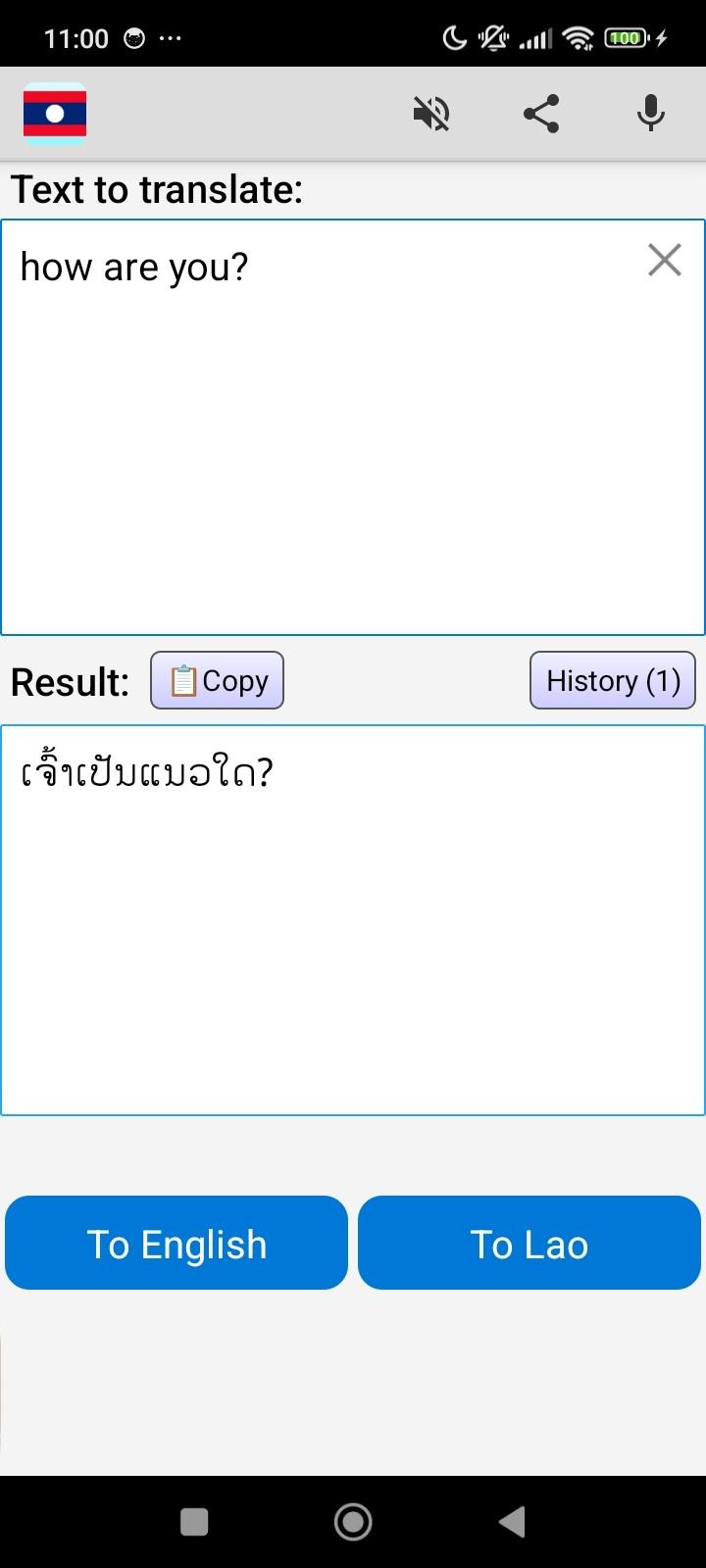Translate using To English button
This screenshot has width=706, height=1568.
pos(176,1243)
